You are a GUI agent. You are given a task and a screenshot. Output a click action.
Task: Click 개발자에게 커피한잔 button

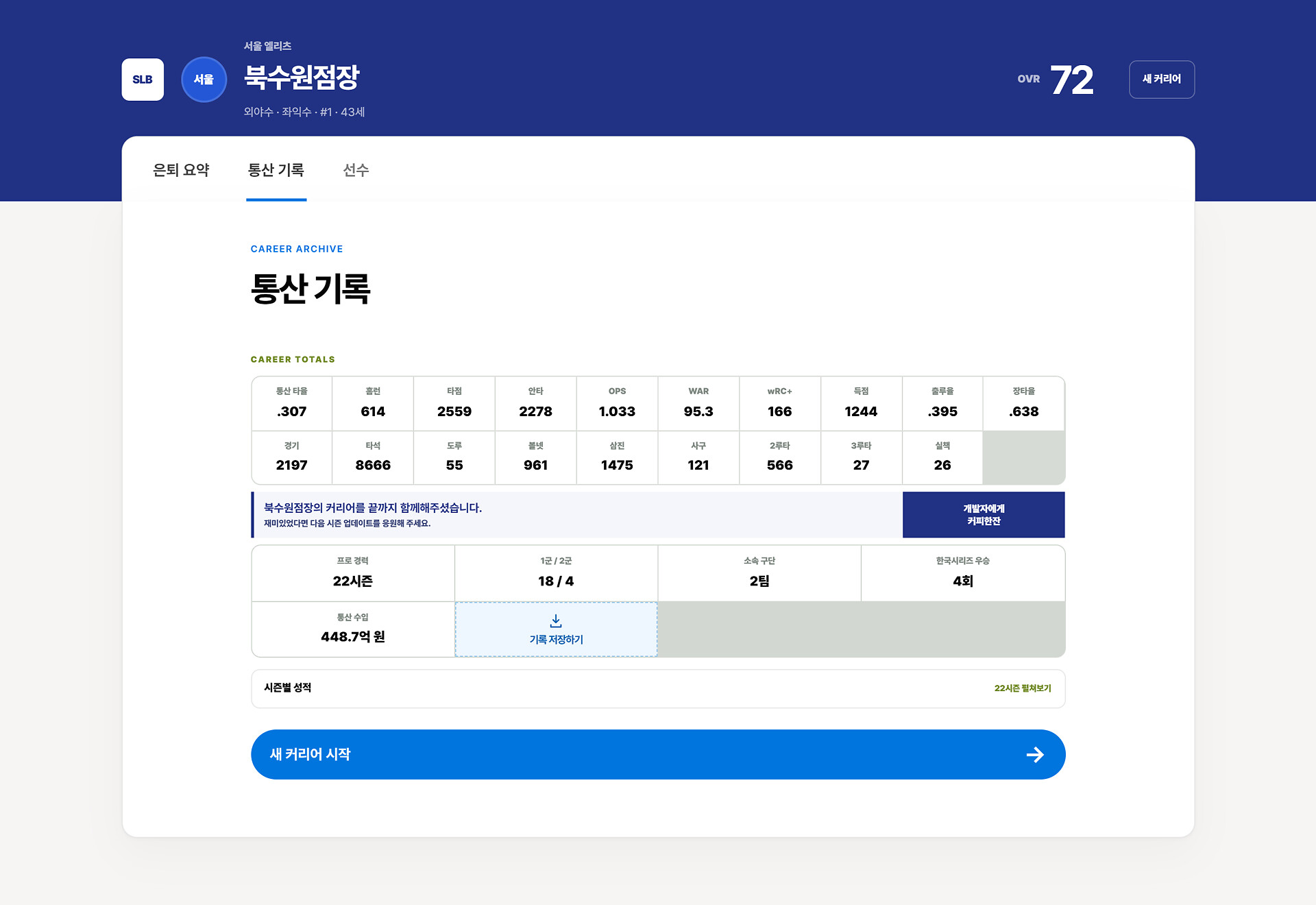point(984,515)
